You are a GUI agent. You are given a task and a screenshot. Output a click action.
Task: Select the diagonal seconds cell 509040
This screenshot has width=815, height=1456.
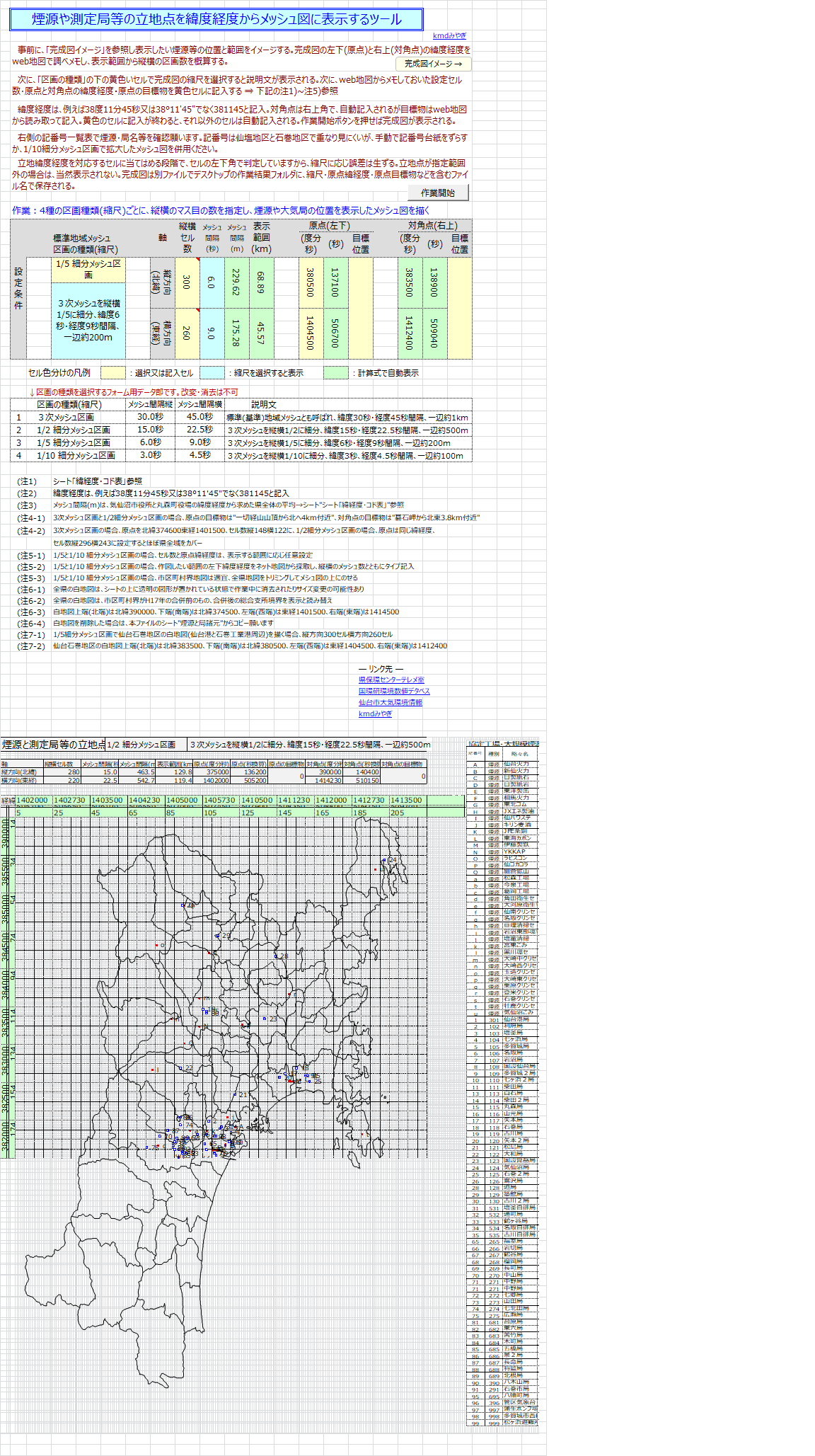click(434, 333)
